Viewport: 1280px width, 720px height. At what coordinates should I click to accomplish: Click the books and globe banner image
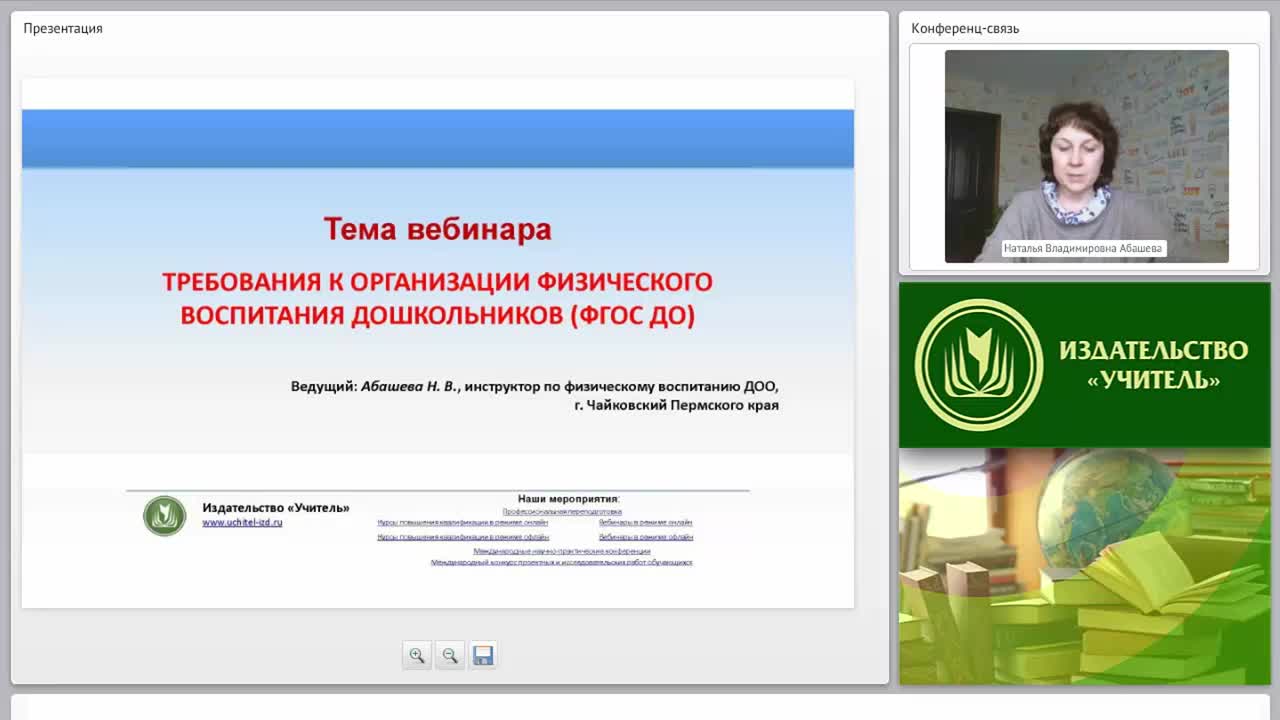pyautogui.click(x=1085, y=566)
